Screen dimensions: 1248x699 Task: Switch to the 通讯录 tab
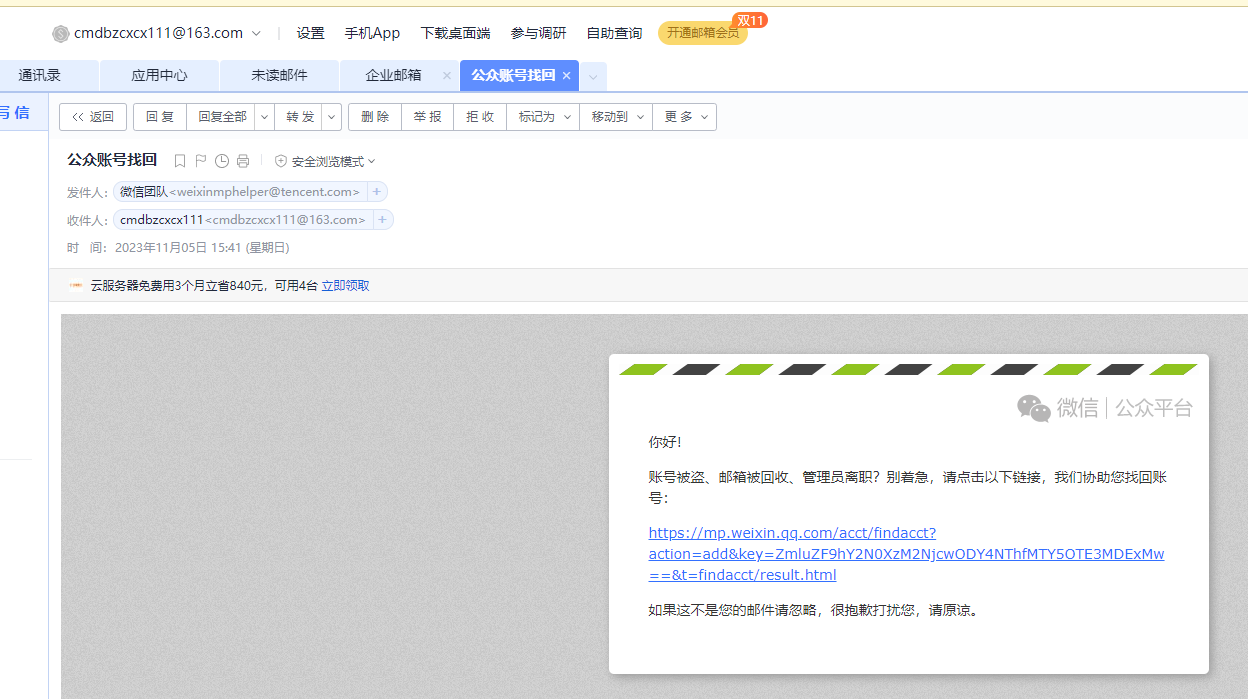tap(40, 75)
